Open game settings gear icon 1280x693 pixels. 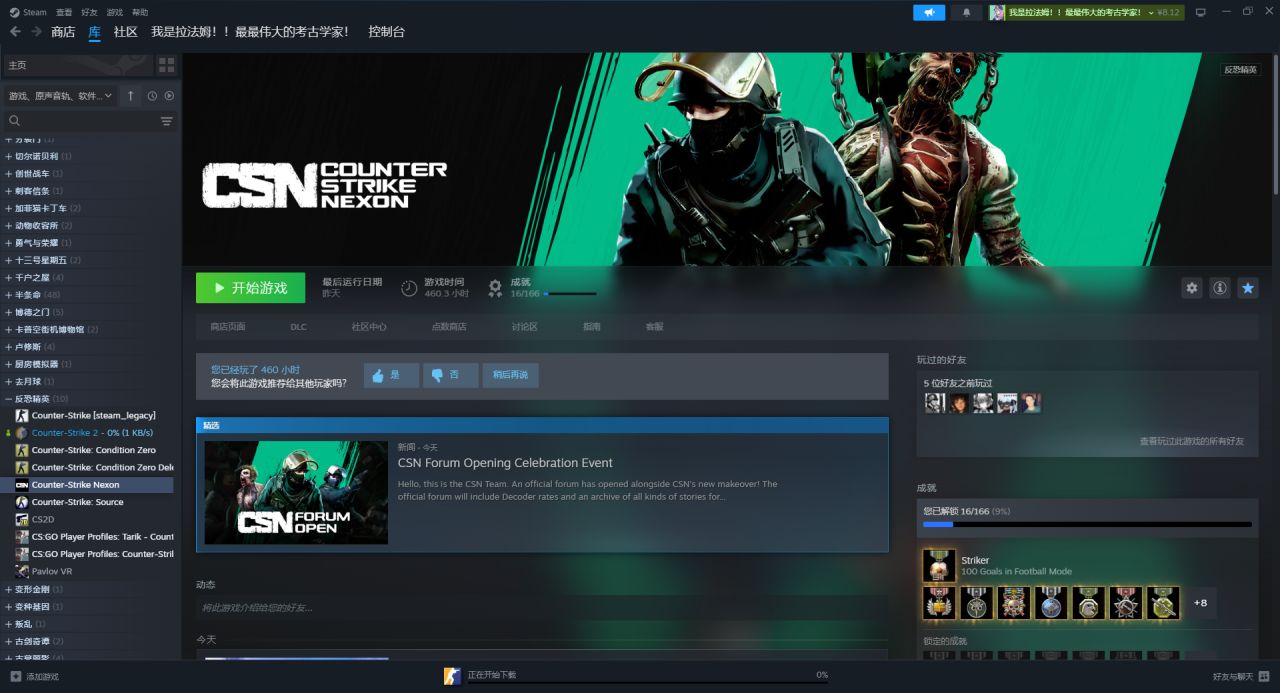[1191, 288]
